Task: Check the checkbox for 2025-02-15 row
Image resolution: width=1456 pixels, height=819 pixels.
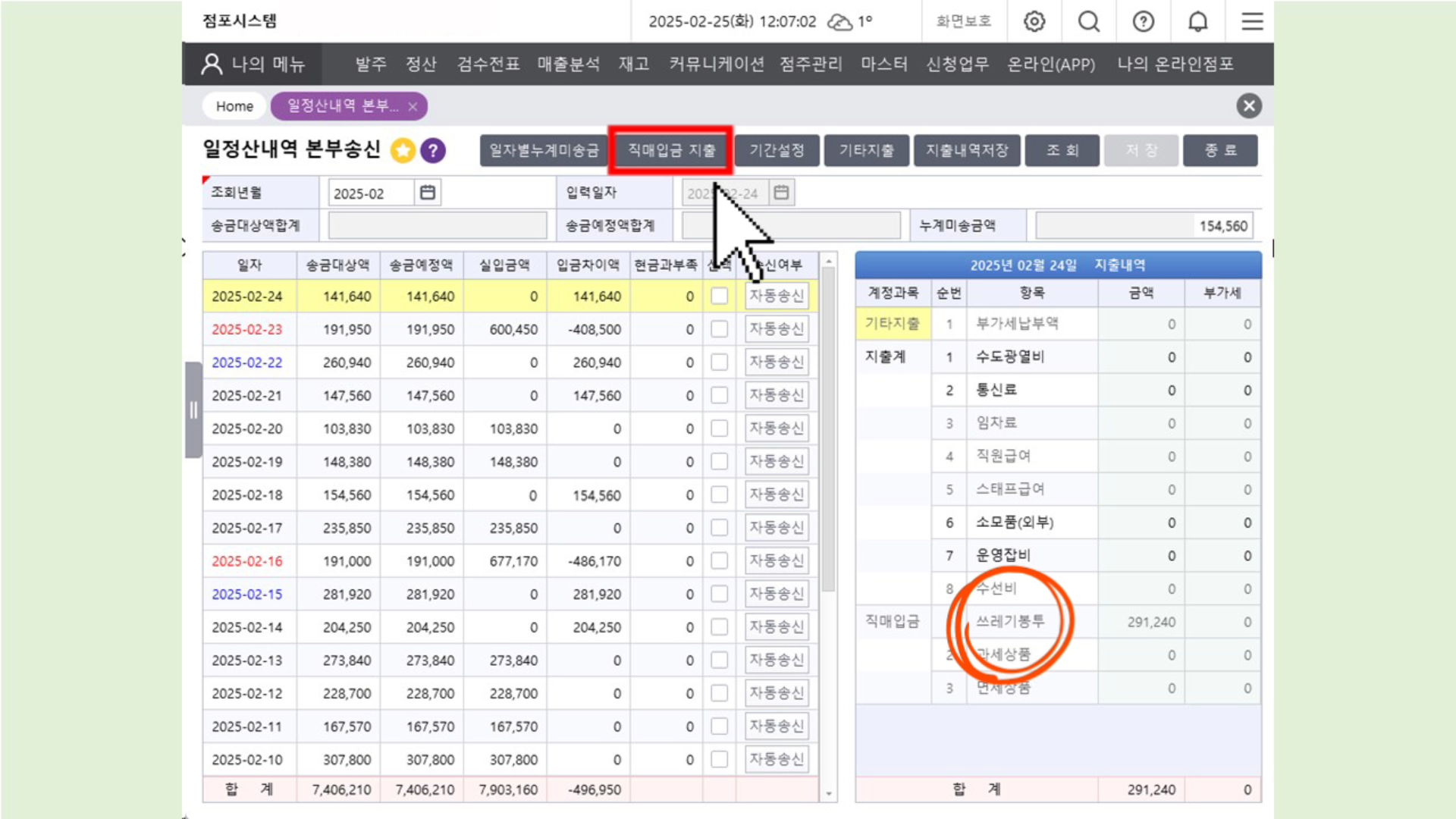Action: [719, 595]
